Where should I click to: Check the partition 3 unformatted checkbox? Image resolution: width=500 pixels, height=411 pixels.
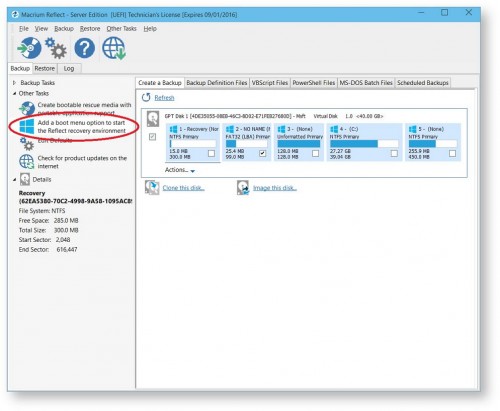pos(315,153)
